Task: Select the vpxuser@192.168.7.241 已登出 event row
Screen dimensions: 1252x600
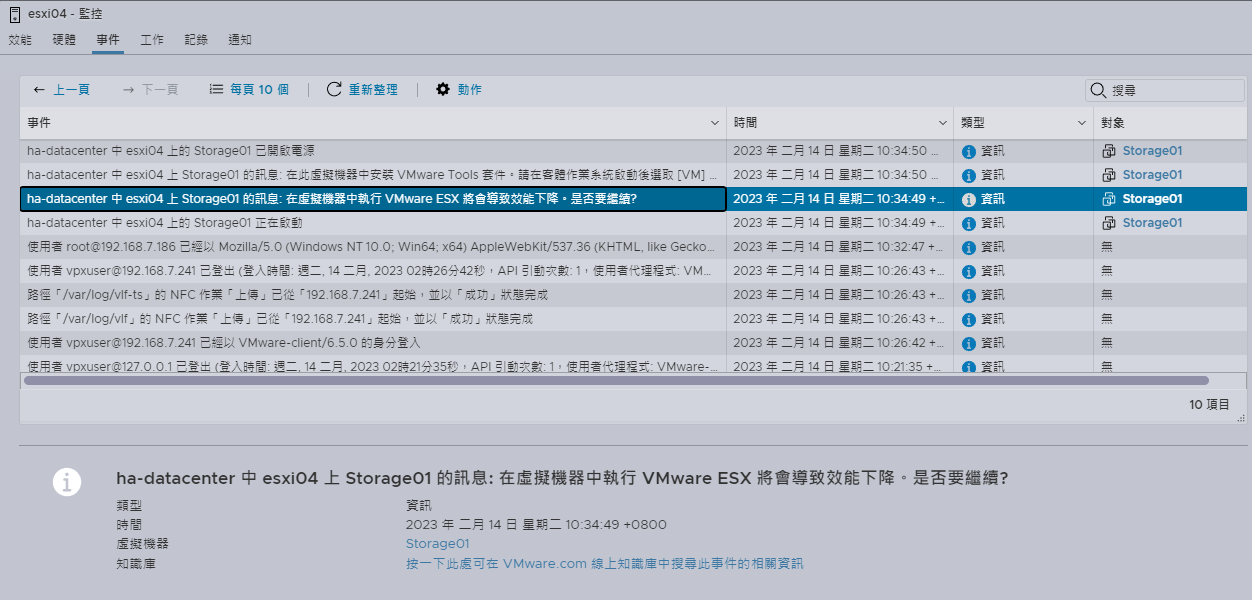Action: pyautogui.click(x=633, y=272)
